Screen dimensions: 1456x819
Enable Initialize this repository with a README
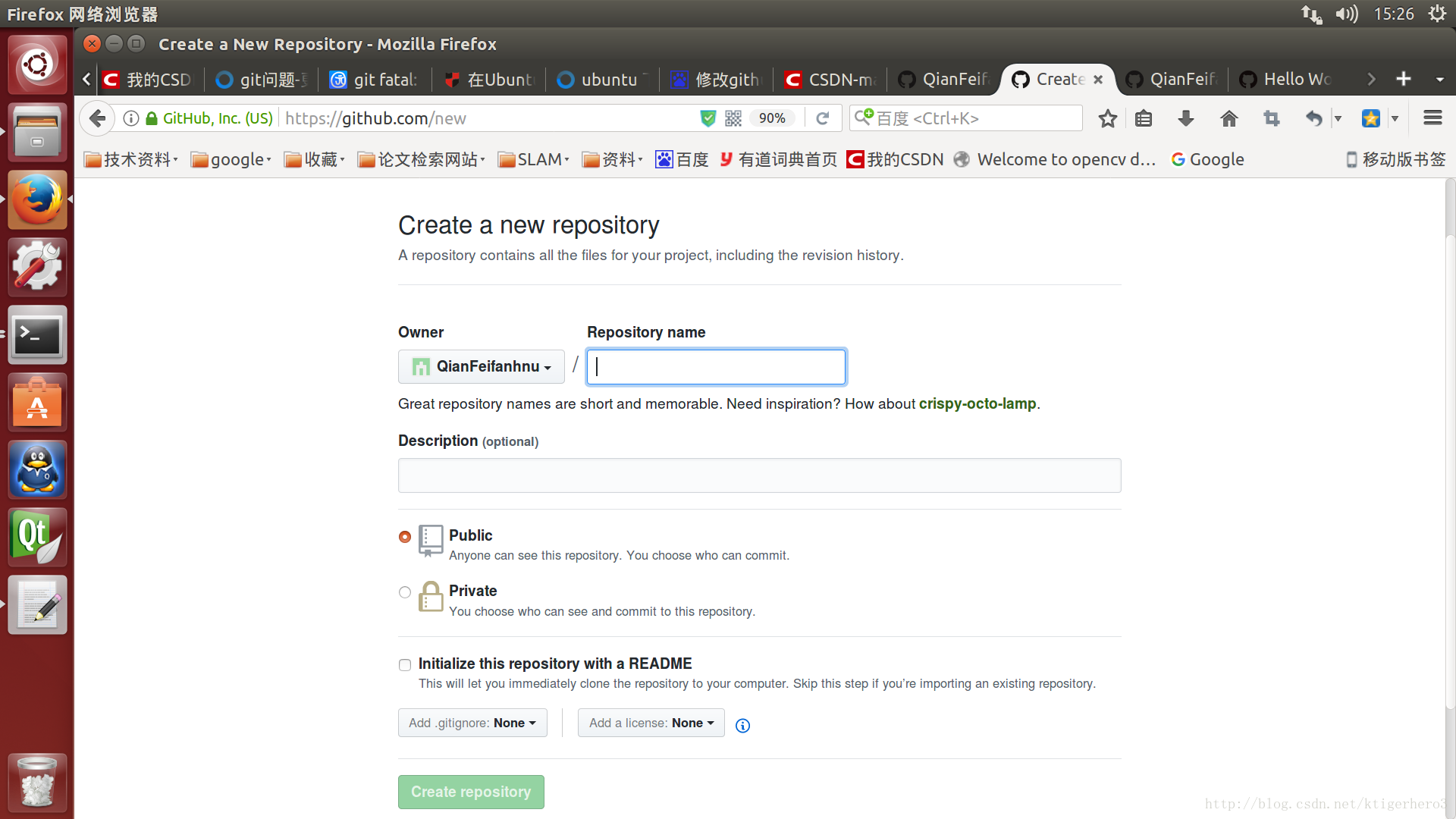405,665
